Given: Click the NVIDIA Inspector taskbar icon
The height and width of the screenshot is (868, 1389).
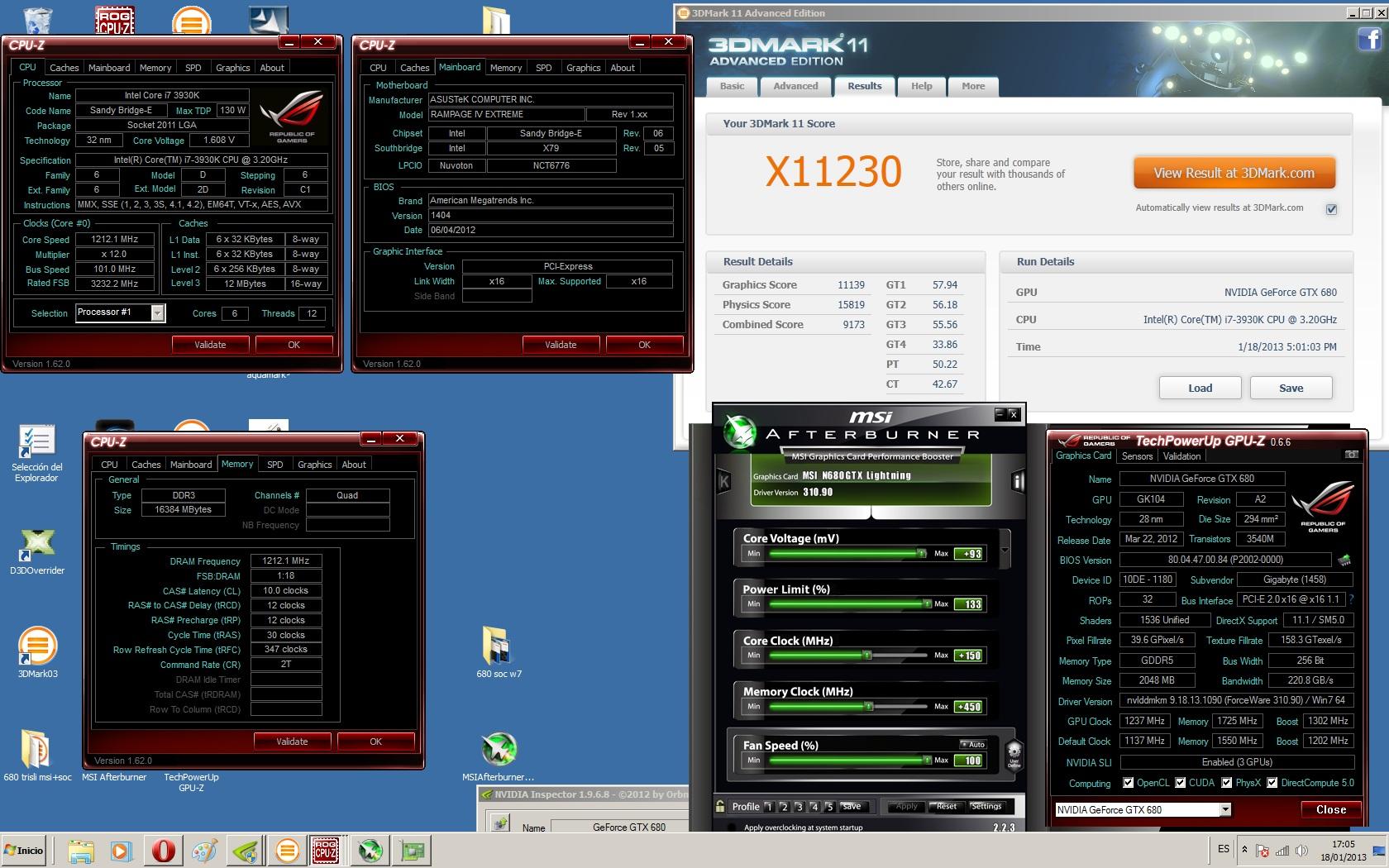Looking at the screenshot, I should click(246, 850).
